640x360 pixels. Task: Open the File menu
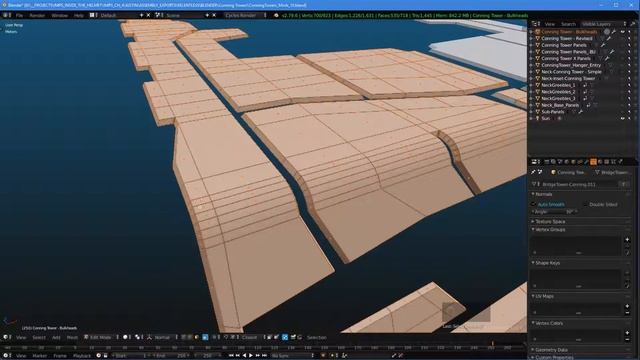19,15
